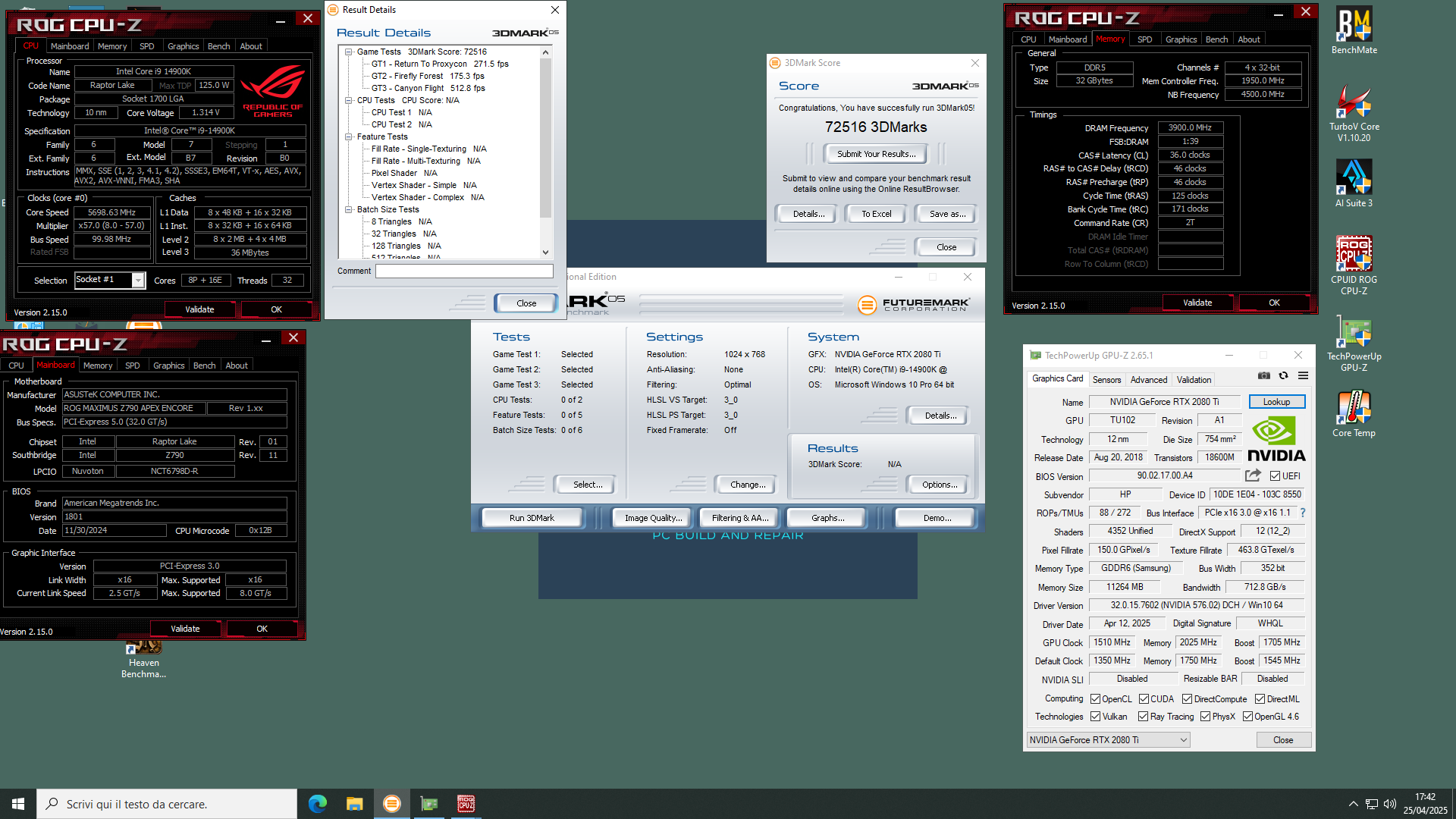
Task: Open CPUID ROG CPU-Z desktop icon
Action: (1354, 265)
